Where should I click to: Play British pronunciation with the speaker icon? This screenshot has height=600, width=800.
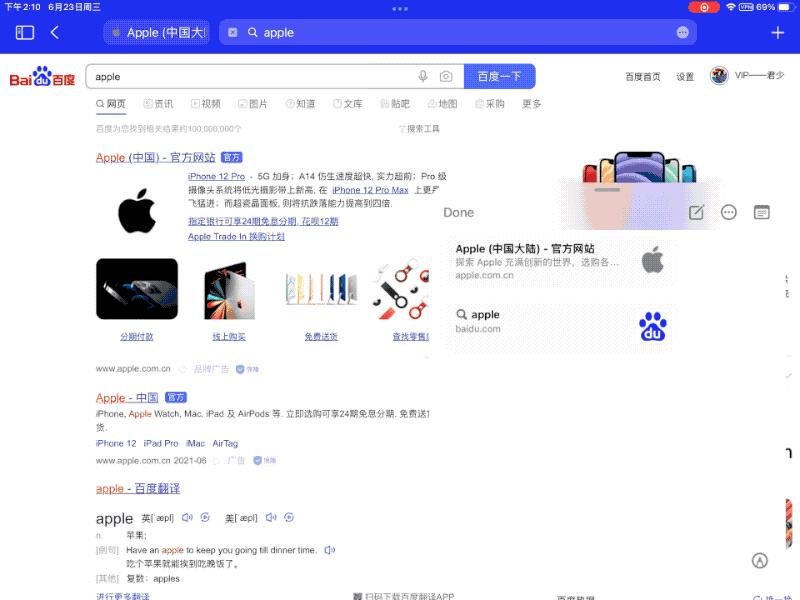click(188, 519)
